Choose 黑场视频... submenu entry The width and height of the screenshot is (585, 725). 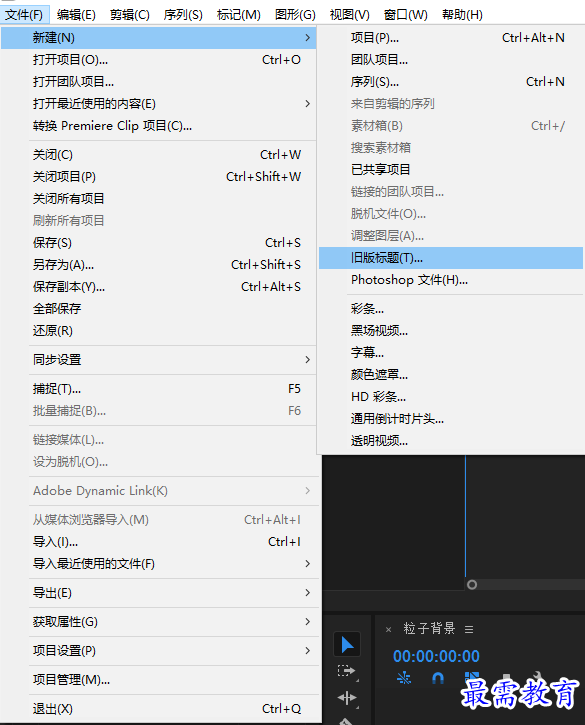[451, 331]
